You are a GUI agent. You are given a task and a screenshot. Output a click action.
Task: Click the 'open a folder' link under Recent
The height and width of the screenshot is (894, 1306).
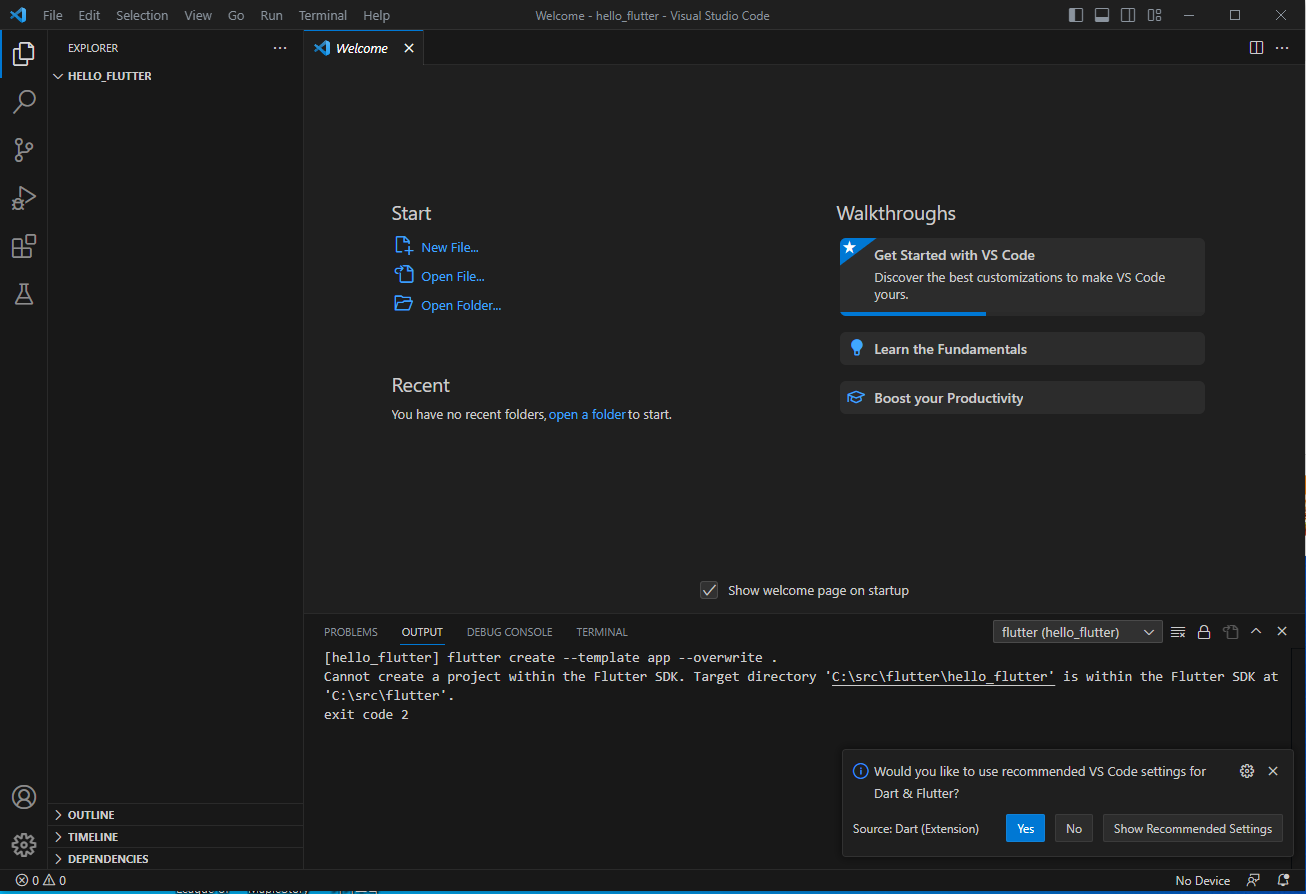[587, 414]
